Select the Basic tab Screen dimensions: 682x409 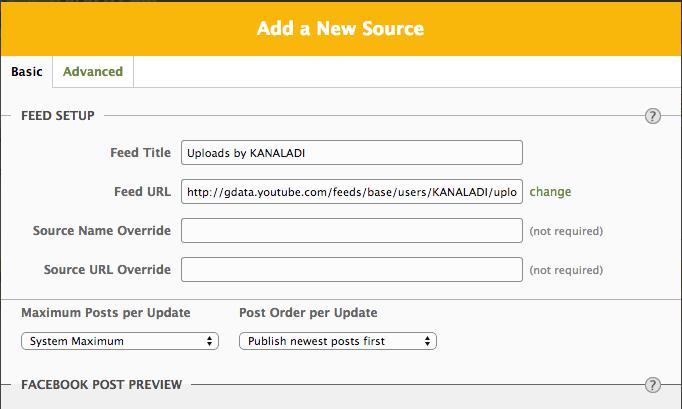point(26,72)
